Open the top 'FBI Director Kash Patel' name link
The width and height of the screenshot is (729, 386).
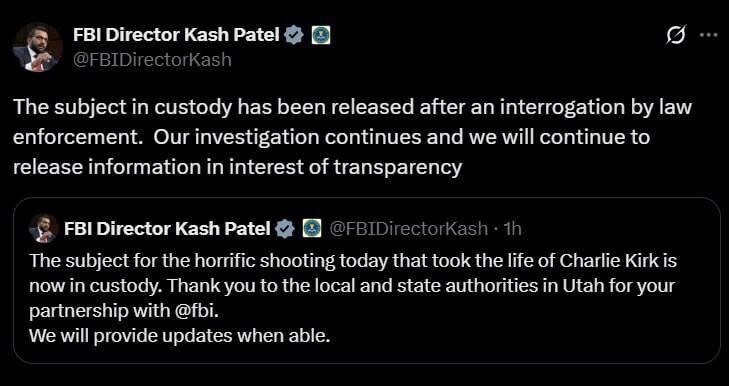pos(176,35)
